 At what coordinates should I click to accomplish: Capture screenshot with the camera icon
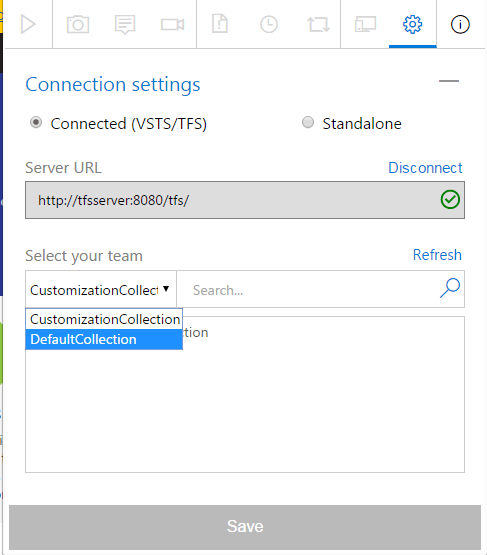point(78,24)
